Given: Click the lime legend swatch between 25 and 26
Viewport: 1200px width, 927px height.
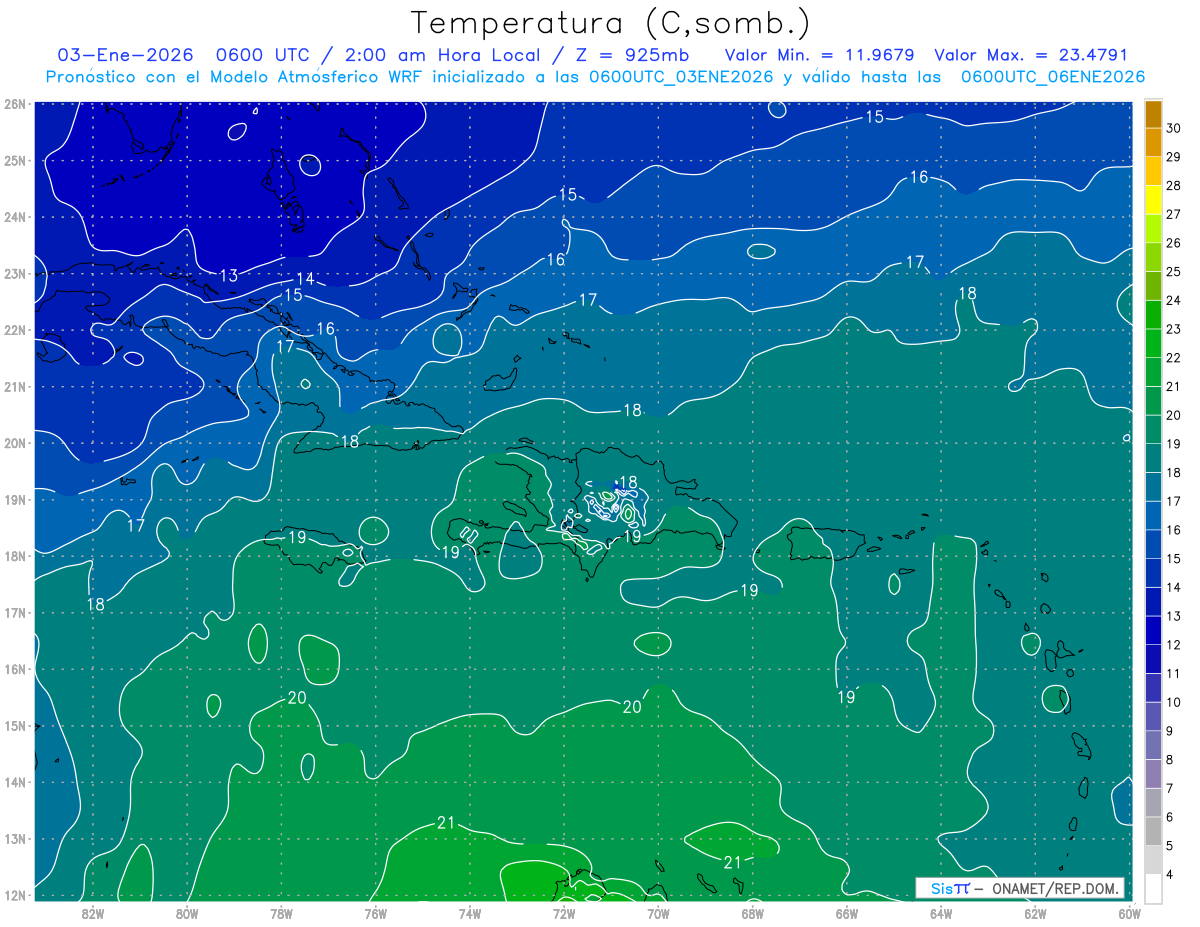Looking at the screenshot, I should [1153, 257].
